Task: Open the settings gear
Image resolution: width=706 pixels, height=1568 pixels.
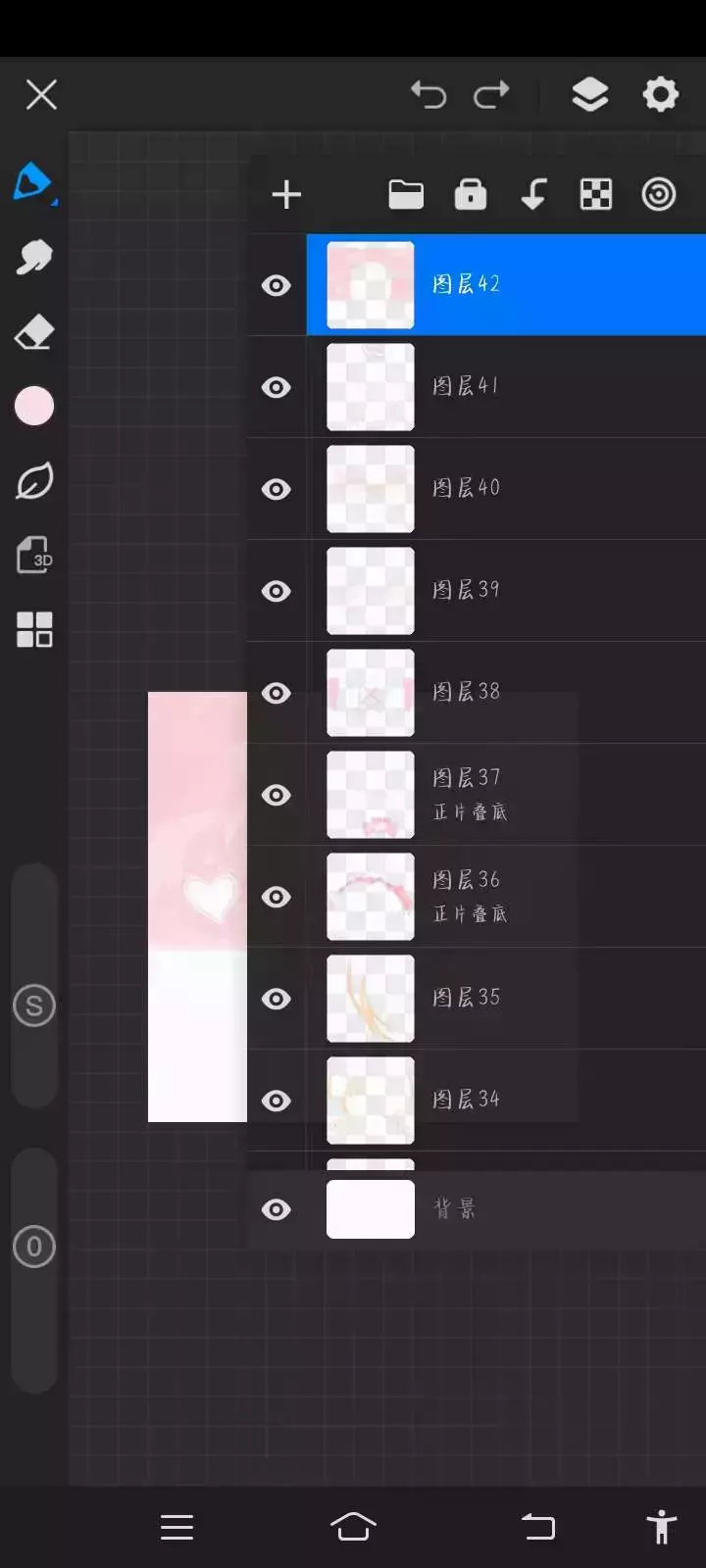Action: (660, 95)
